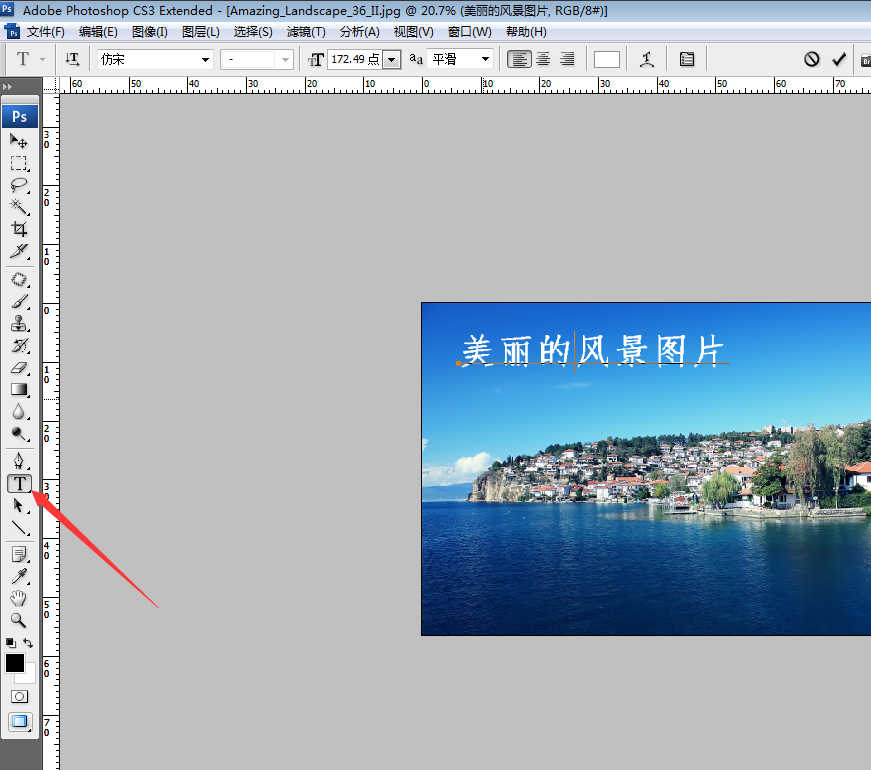Choose the Clone Stamp tool
This screenshot has height=770, width=871.
[x=19, y=323]
